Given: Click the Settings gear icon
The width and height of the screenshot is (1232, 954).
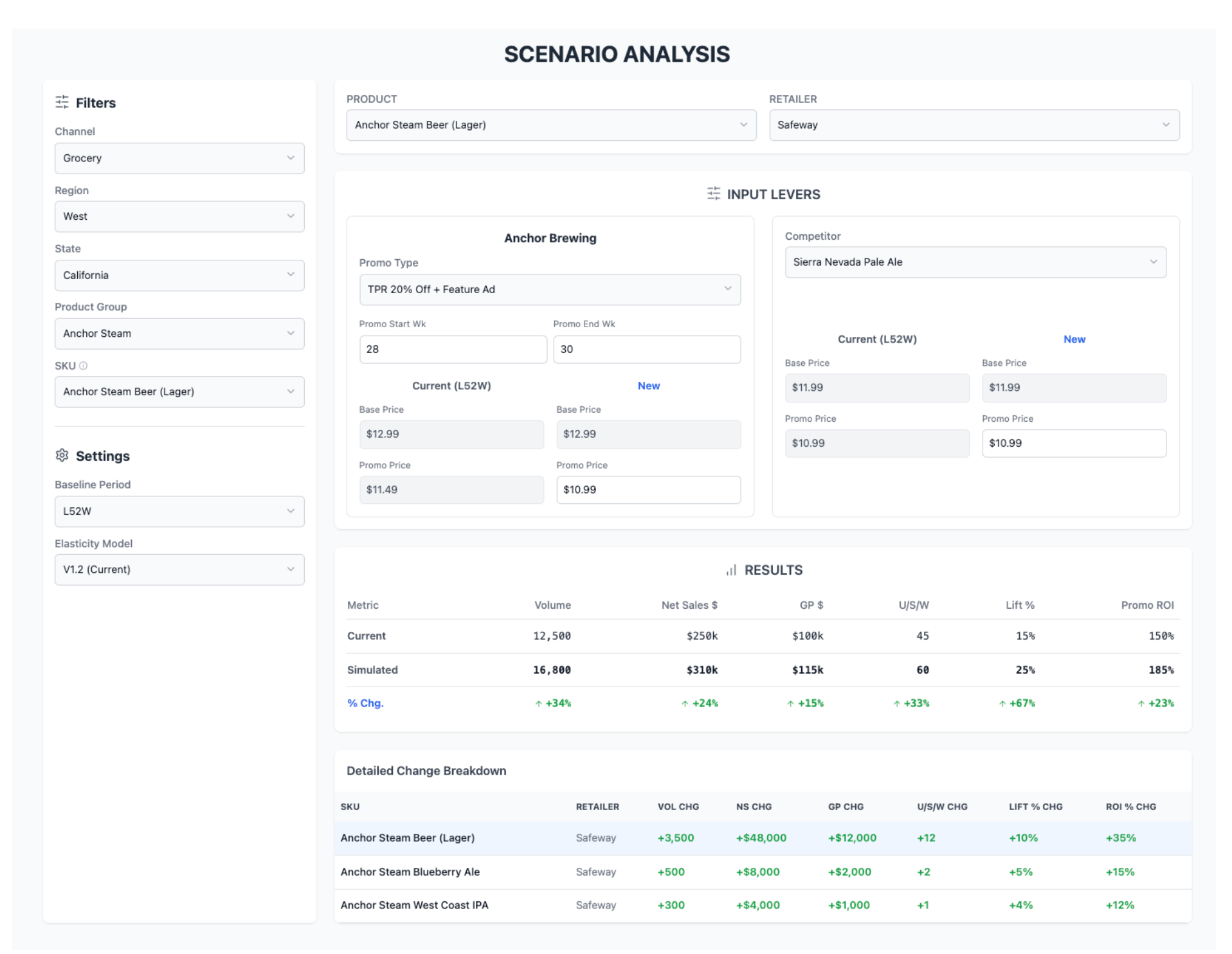Looking at the screenshot, I should tap(62, 455).
